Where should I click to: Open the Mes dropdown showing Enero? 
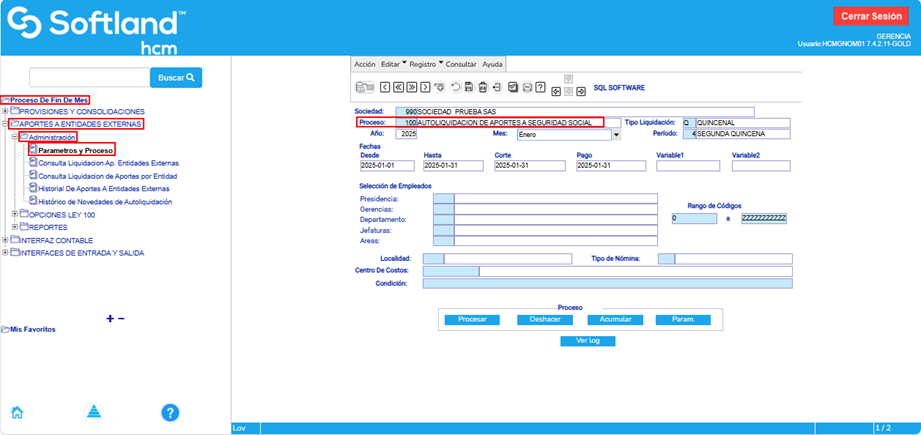click(x=616, y=134)
